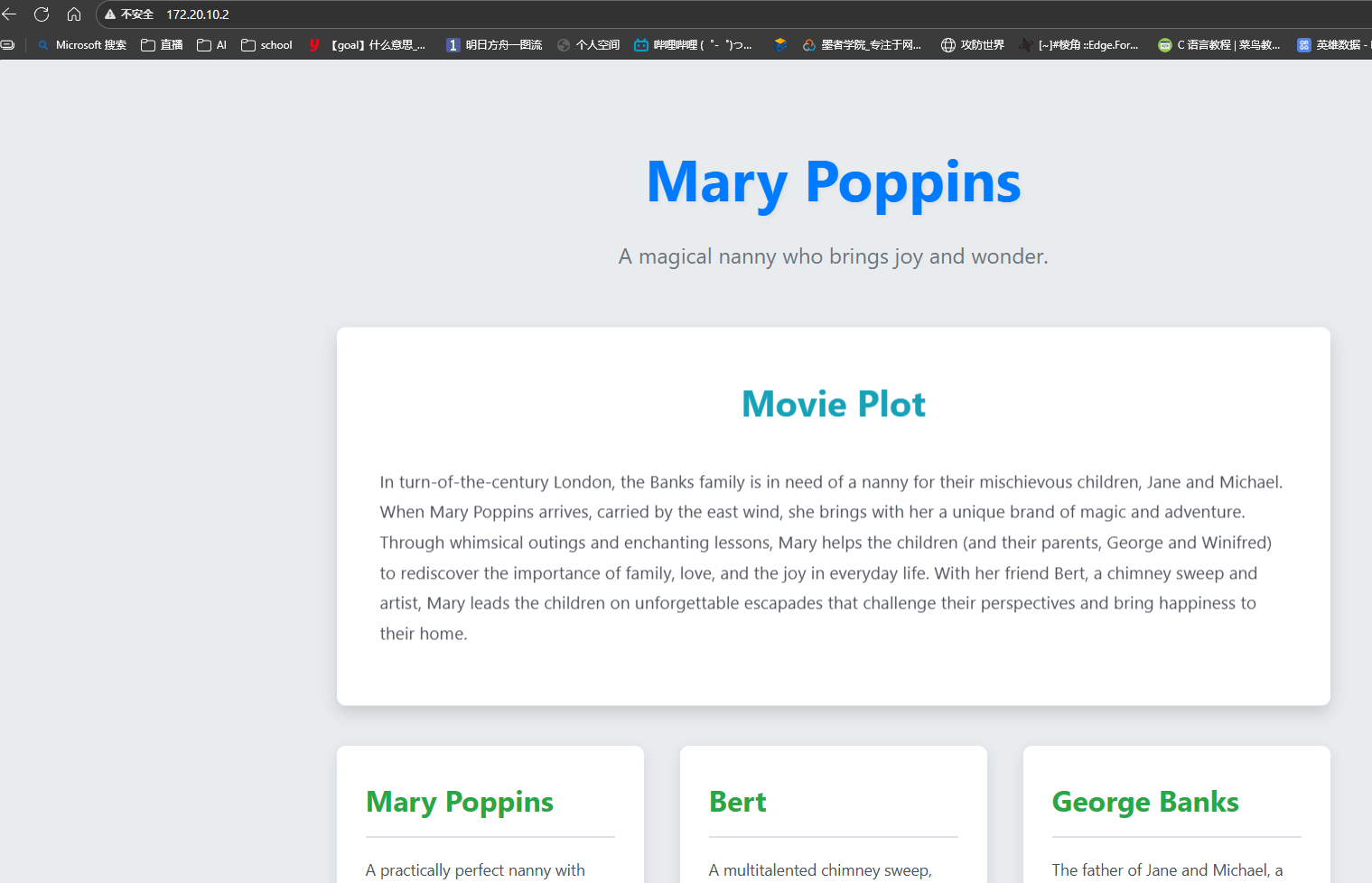
Task: Click the 不安全 not-secure warning icon
Action: (111, 14)
